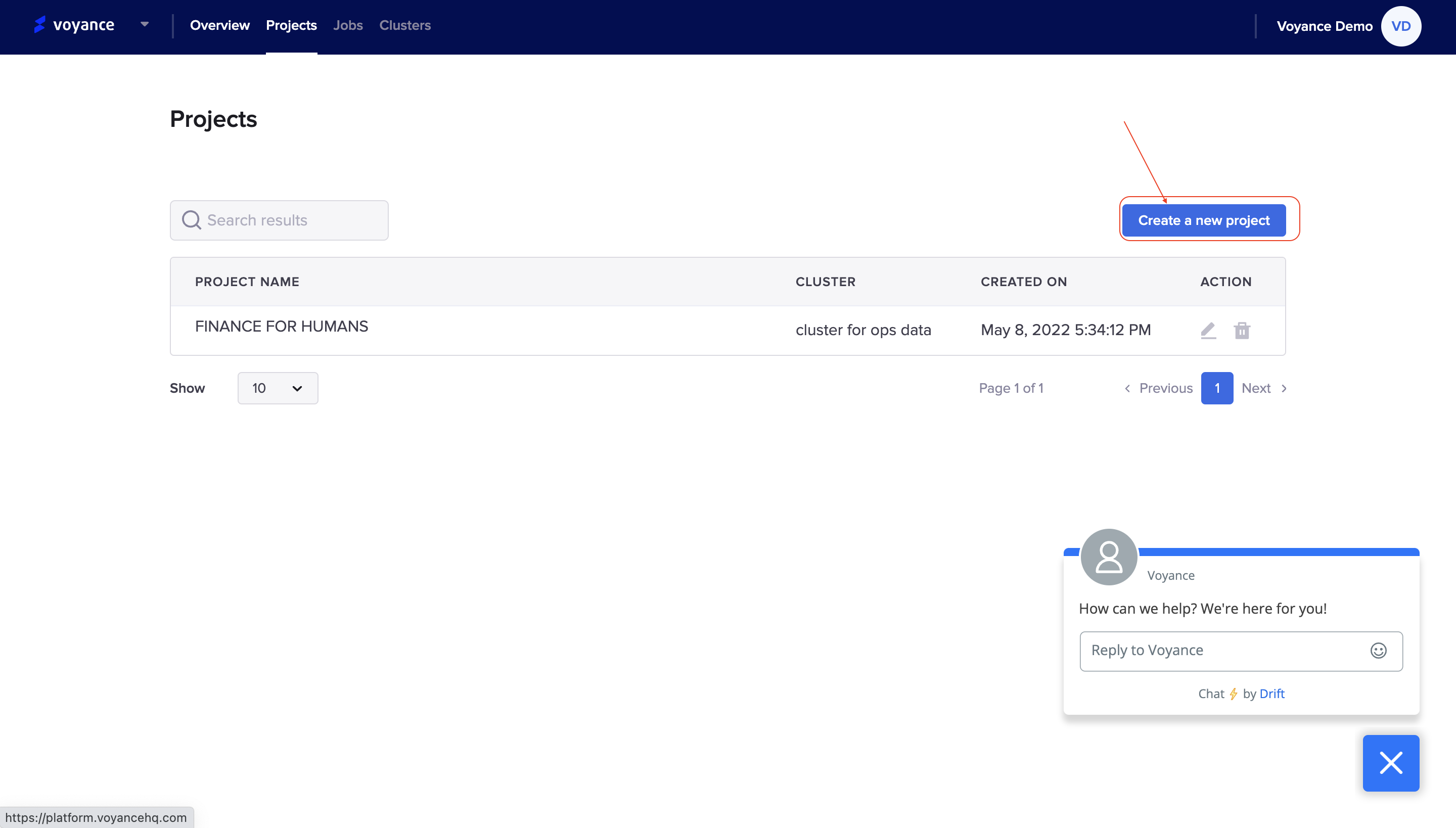
Task: Open emoji picker in chat reply
Action: (1378, 651)
